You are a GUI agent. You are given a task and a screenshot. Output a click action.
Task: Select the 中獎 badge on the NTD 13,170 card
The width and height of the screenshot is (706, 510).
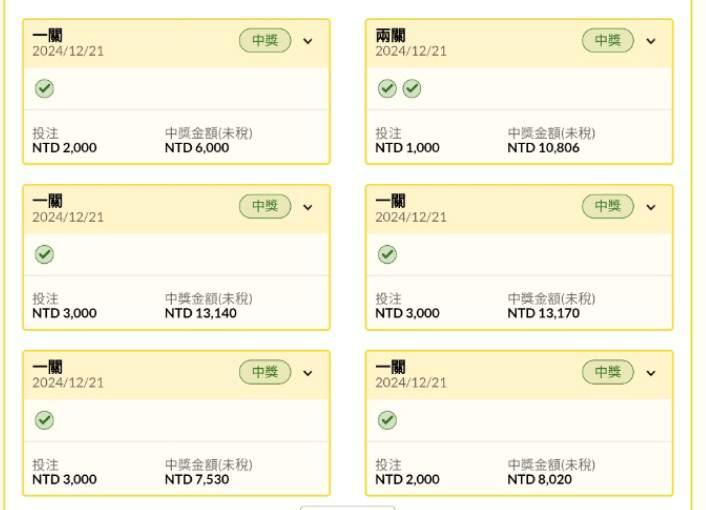[x=608, y=207]
